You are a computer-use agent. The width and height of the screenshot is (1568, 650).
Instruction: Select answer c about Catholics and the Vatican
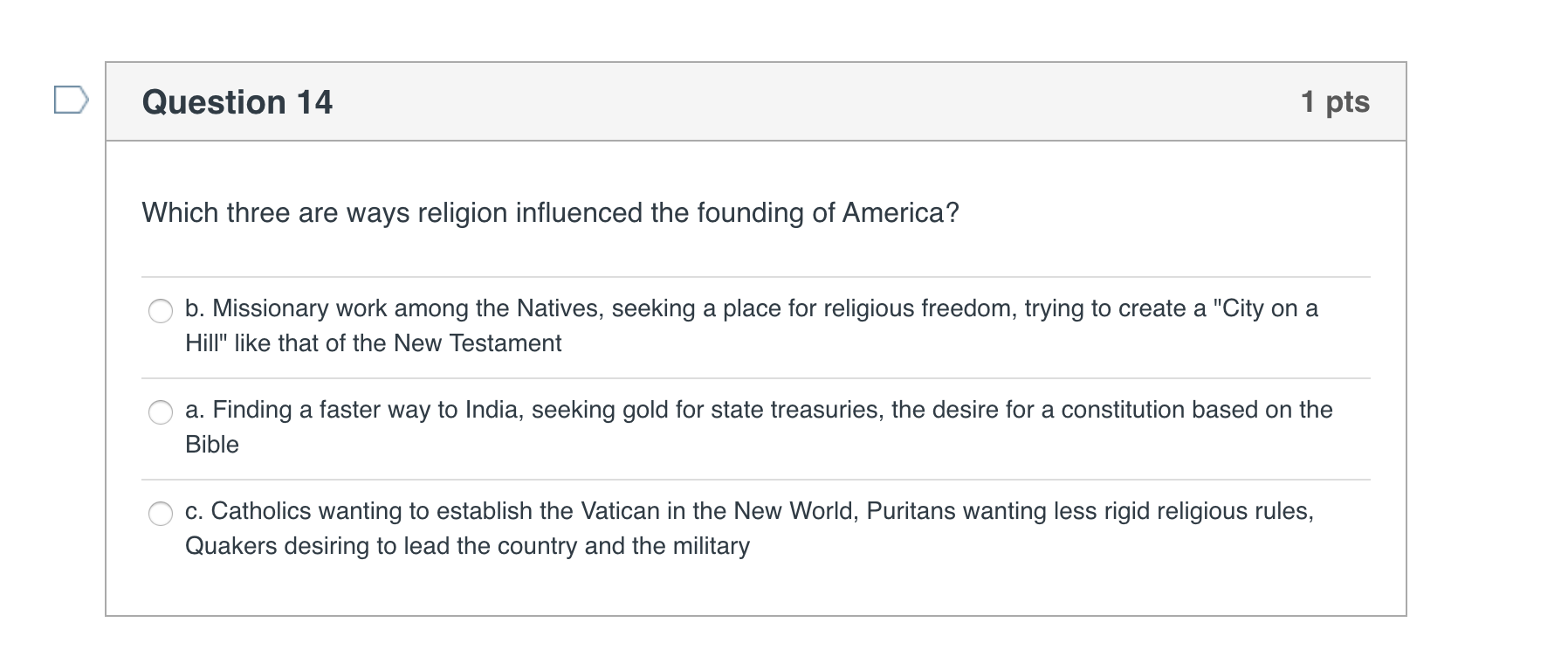coord(161,514)
